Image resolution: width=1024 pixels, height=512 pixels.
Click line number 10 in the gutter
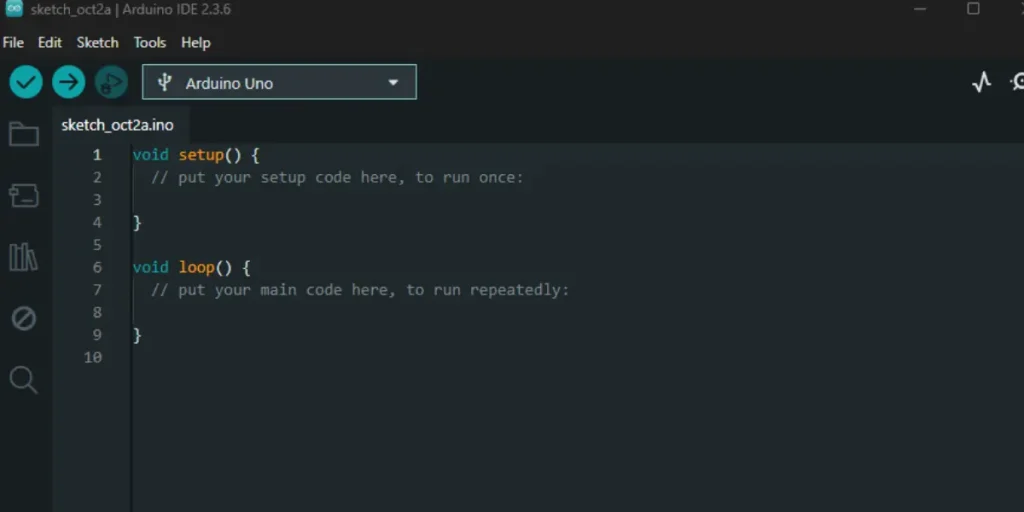pyautogui.click(x=93, y=357)
